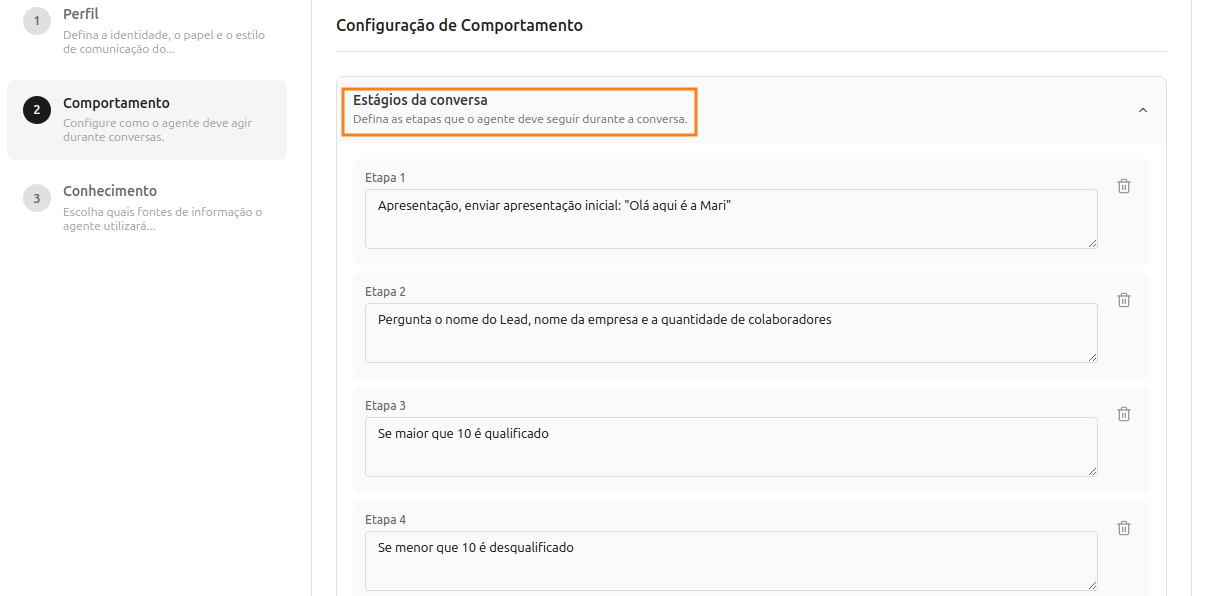1206x596 pixels.
Task: Select the Comportamento step
Action: [116, 103]
